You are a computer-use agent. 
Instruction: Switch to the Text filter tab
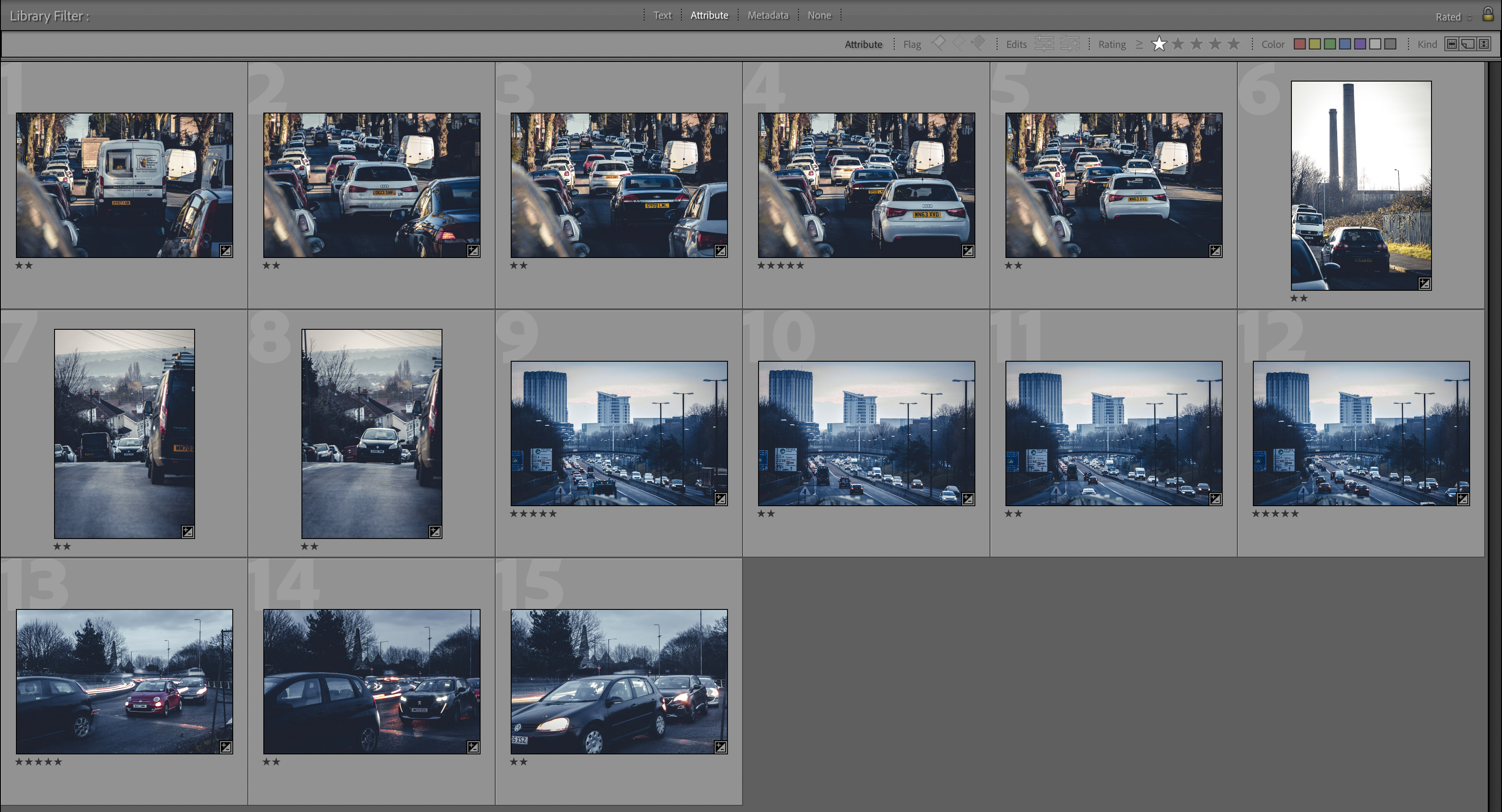(662, 15)
